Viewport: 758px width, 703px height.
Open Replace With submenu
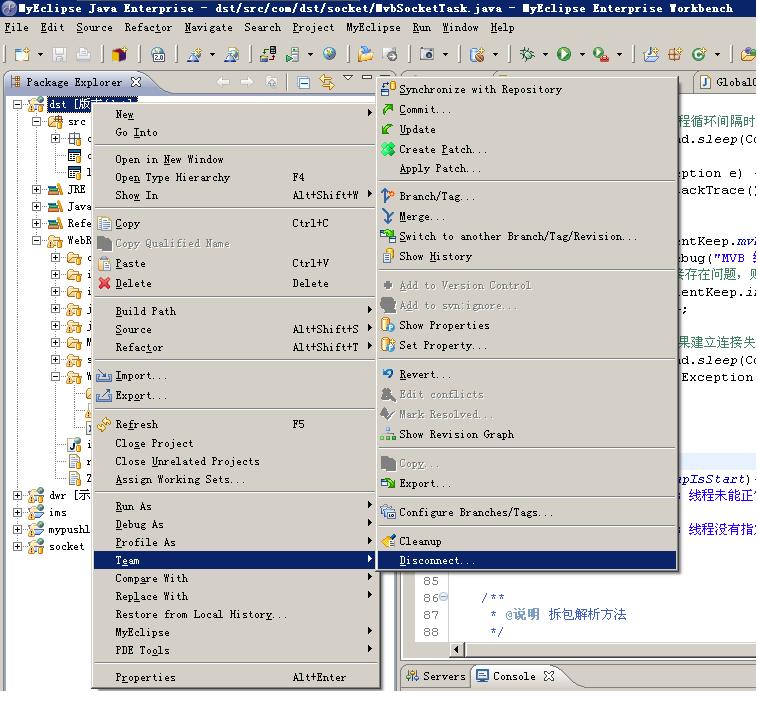235,596
